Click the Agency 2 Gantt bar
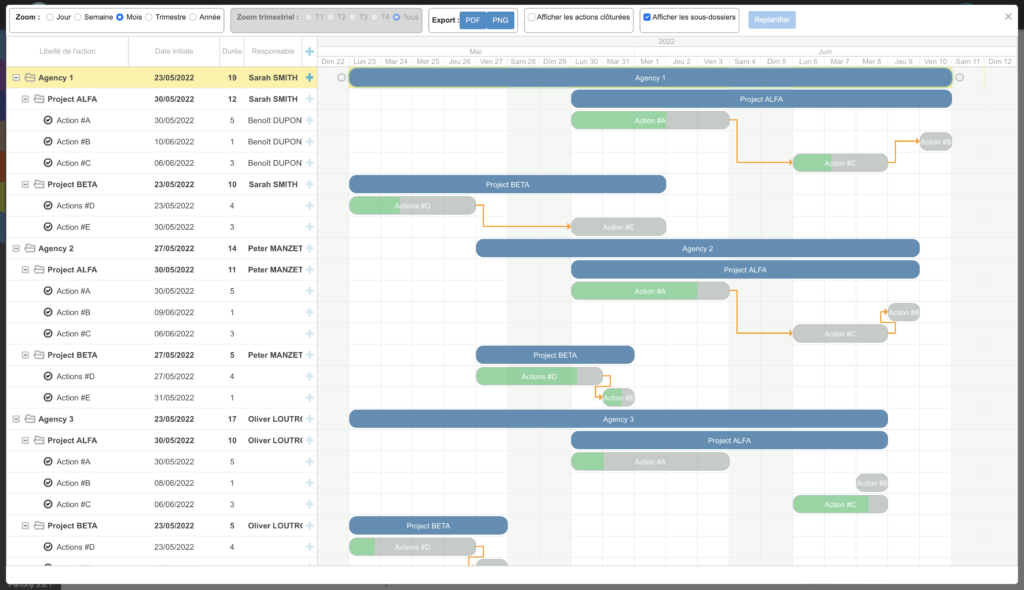 coord(697,248)
